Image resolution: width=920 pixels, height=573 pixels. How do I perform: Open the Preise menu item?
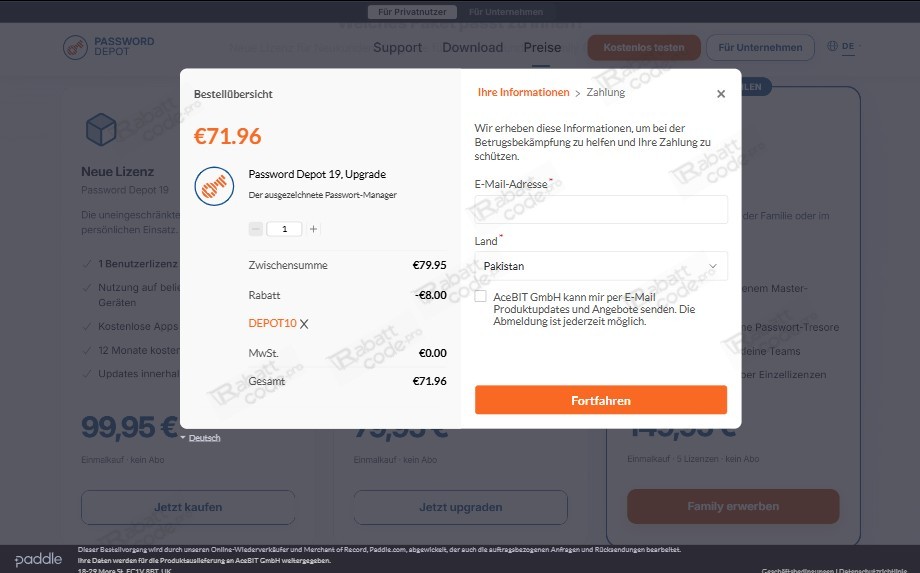tap(542, 48)
